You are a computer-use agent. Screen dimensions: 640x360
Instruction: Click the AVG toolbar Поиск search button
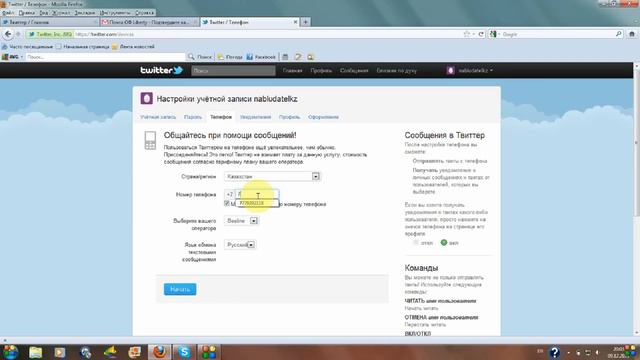[200, 57]
